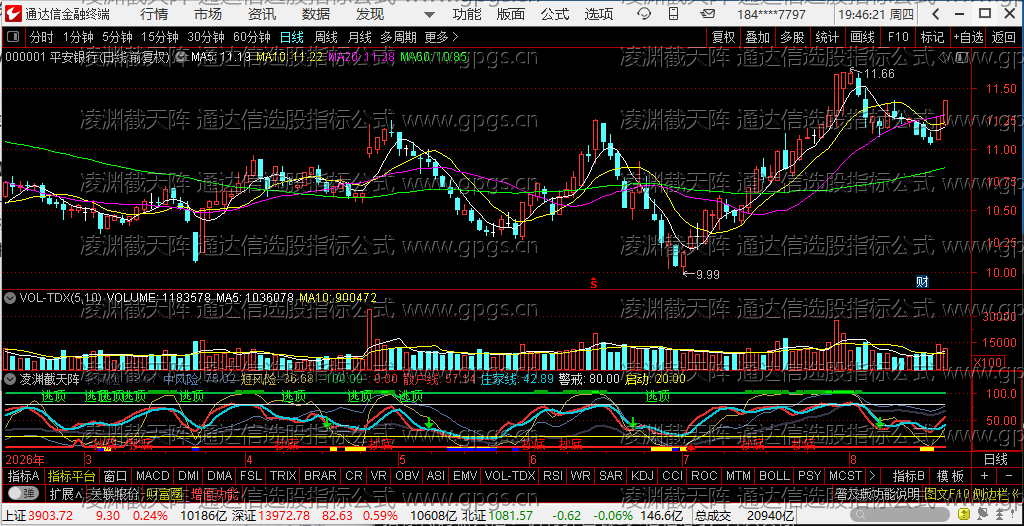Show more indicator tabs with > arrow

pos(872,476)
